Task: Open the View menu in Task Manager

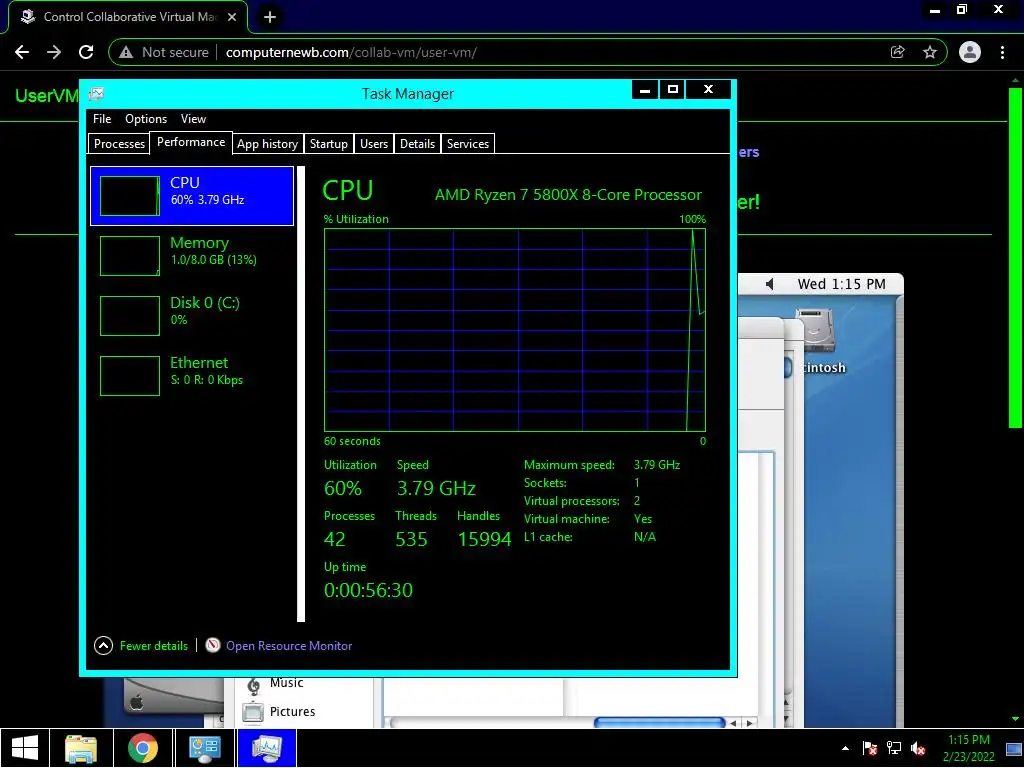Action: 193,119
